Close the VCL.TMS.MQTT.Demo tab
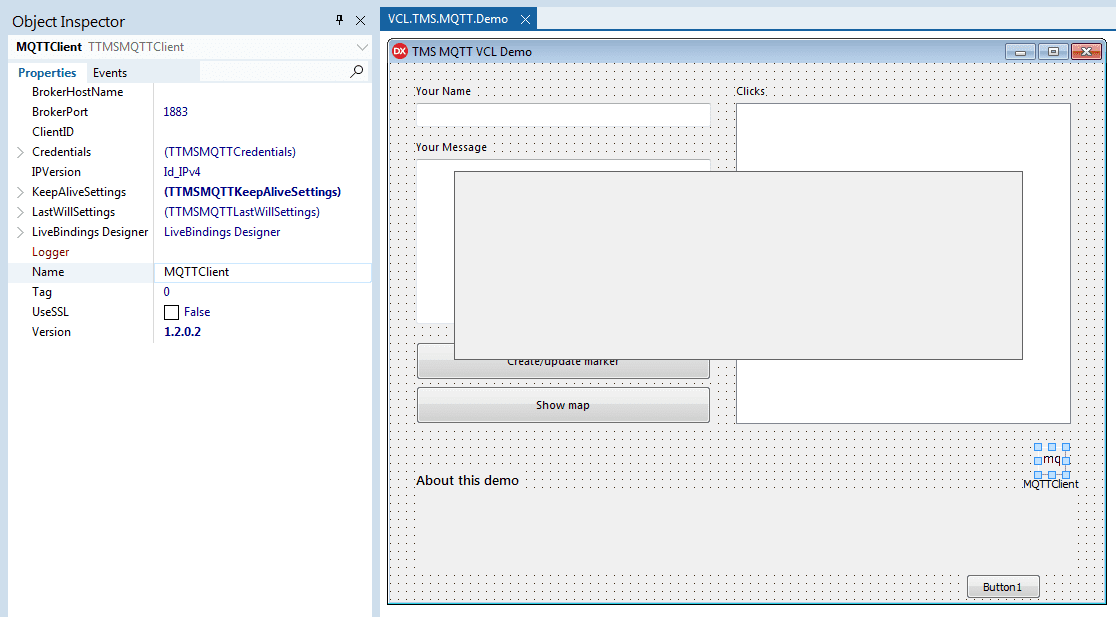1116x617 pixels. (x=525, y=19)
